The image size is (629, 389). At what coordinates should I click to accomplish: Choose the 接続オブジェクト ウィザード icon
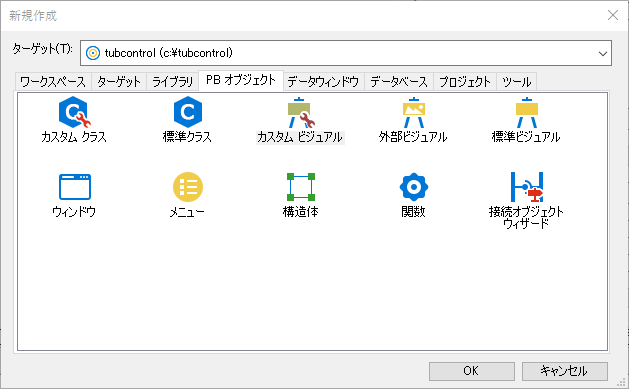[526, 187]
